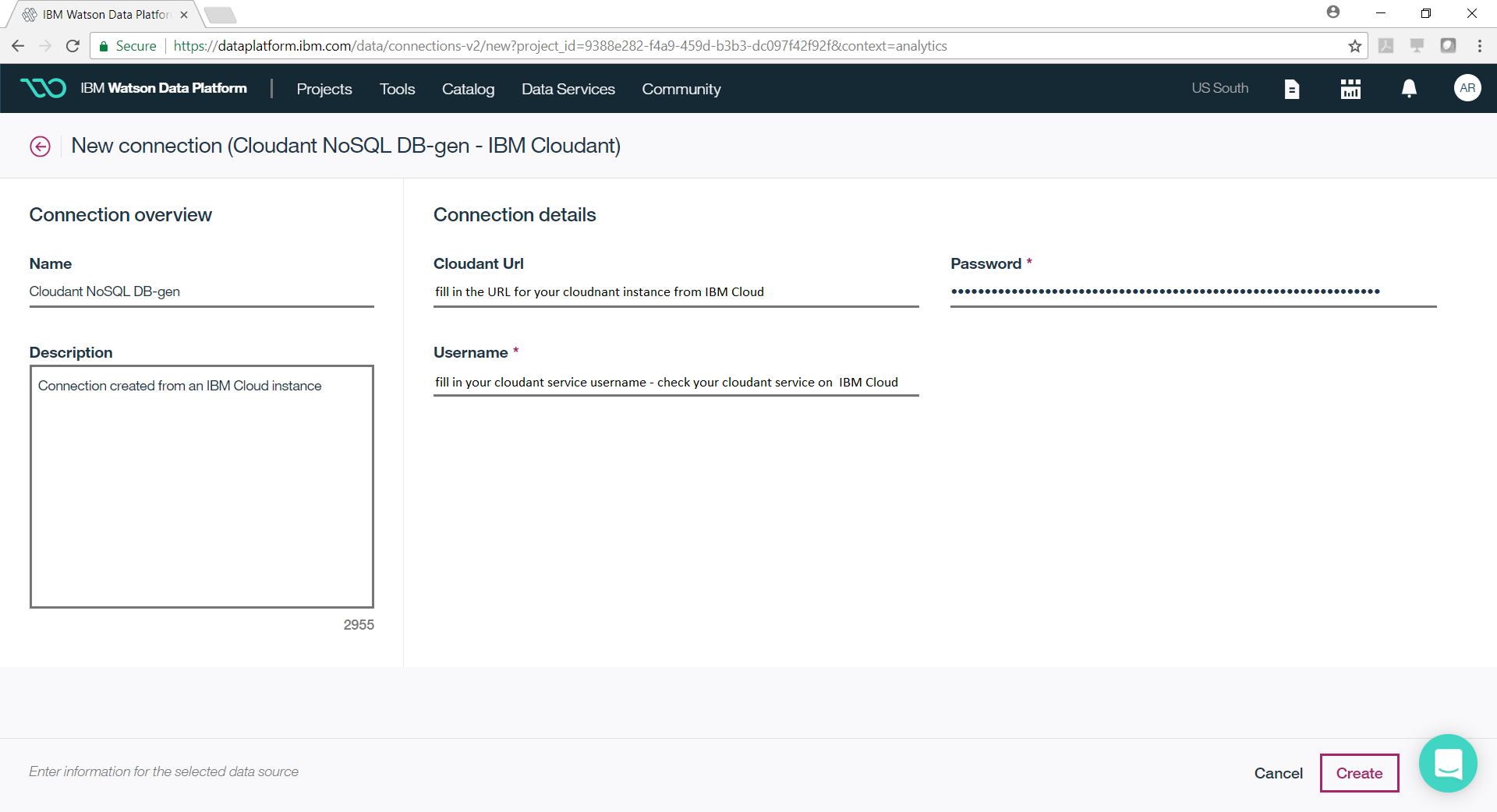Open the Catalog menu
The image size is (1497, 812).
(468, 89)
